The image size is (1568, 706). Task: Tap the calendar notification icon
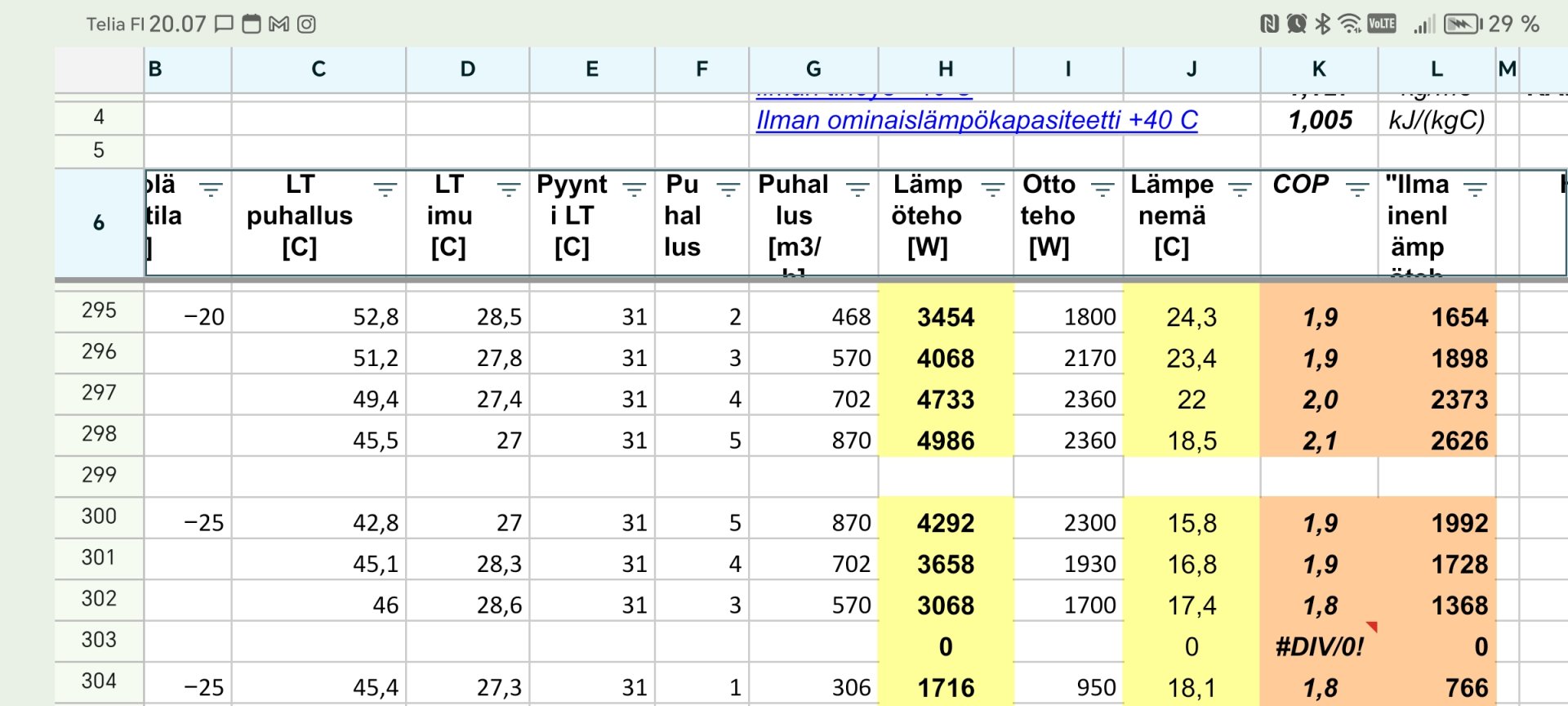pos(252,25)
